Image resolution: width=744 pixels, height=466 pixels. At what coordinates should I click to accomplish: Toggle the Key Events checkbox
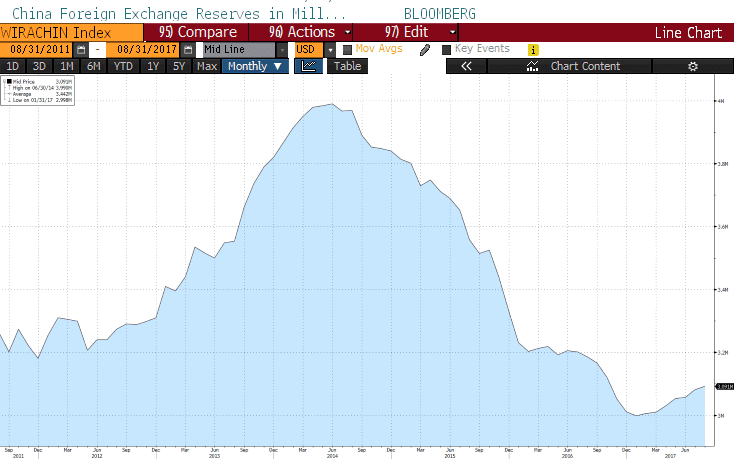click(x=446, y=49)
